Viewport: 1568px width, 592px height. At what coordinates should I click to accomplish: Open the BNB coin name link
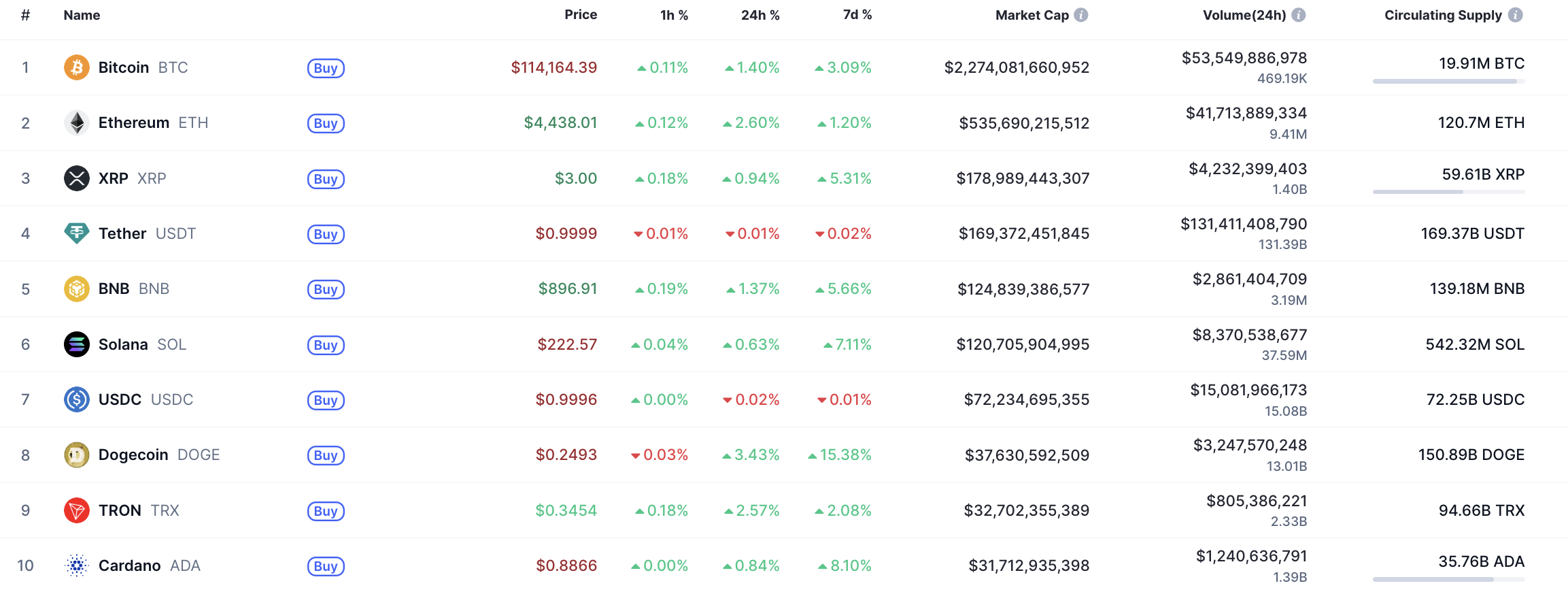pos(114,289)
